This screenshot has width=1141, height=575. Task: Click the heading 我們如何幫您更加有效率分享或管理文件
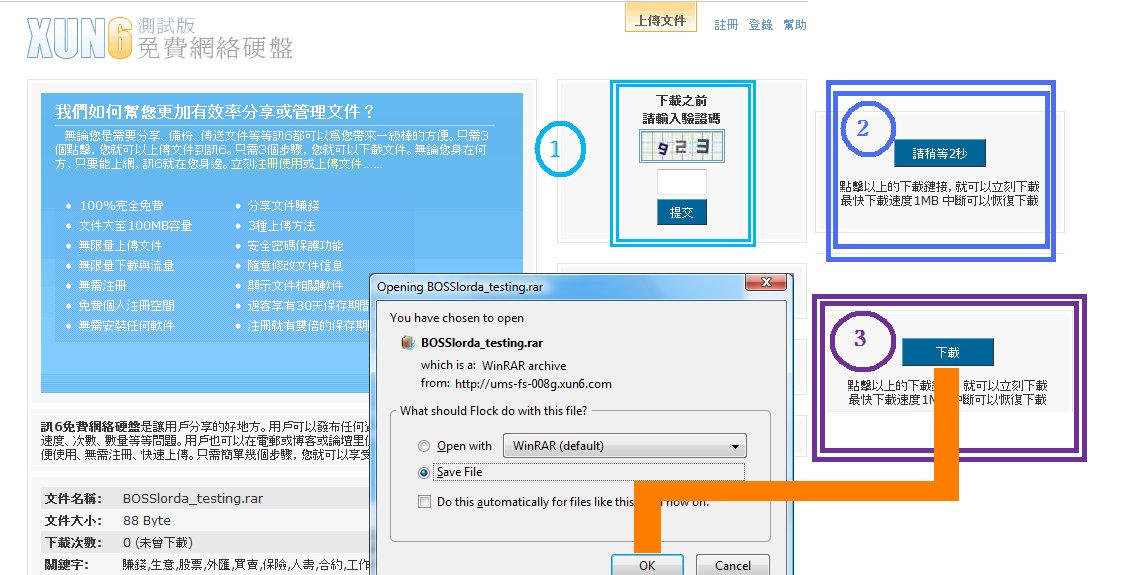[x=215, y=111]
